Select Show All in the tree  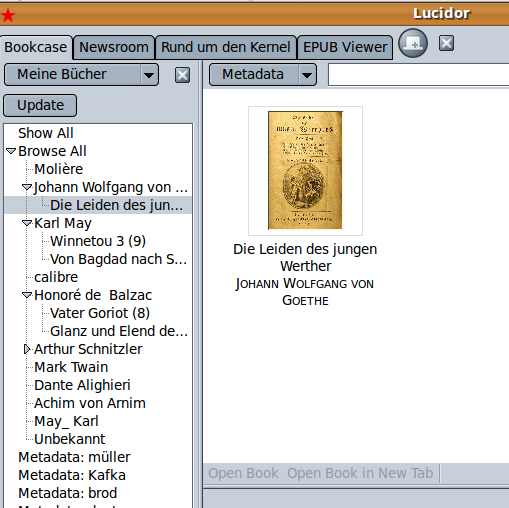coord(46,133)
